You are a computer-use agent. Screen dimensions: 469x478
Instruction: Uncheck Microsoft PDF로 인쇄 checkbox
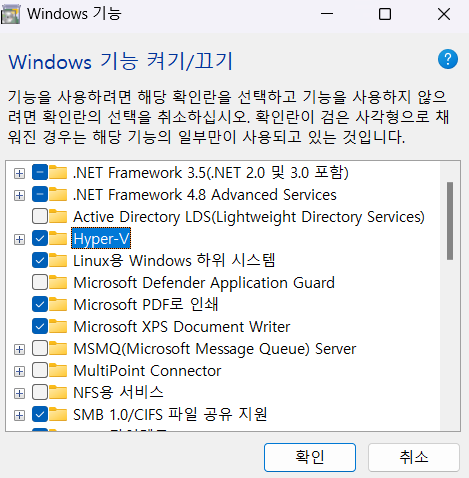click(40, 305)
